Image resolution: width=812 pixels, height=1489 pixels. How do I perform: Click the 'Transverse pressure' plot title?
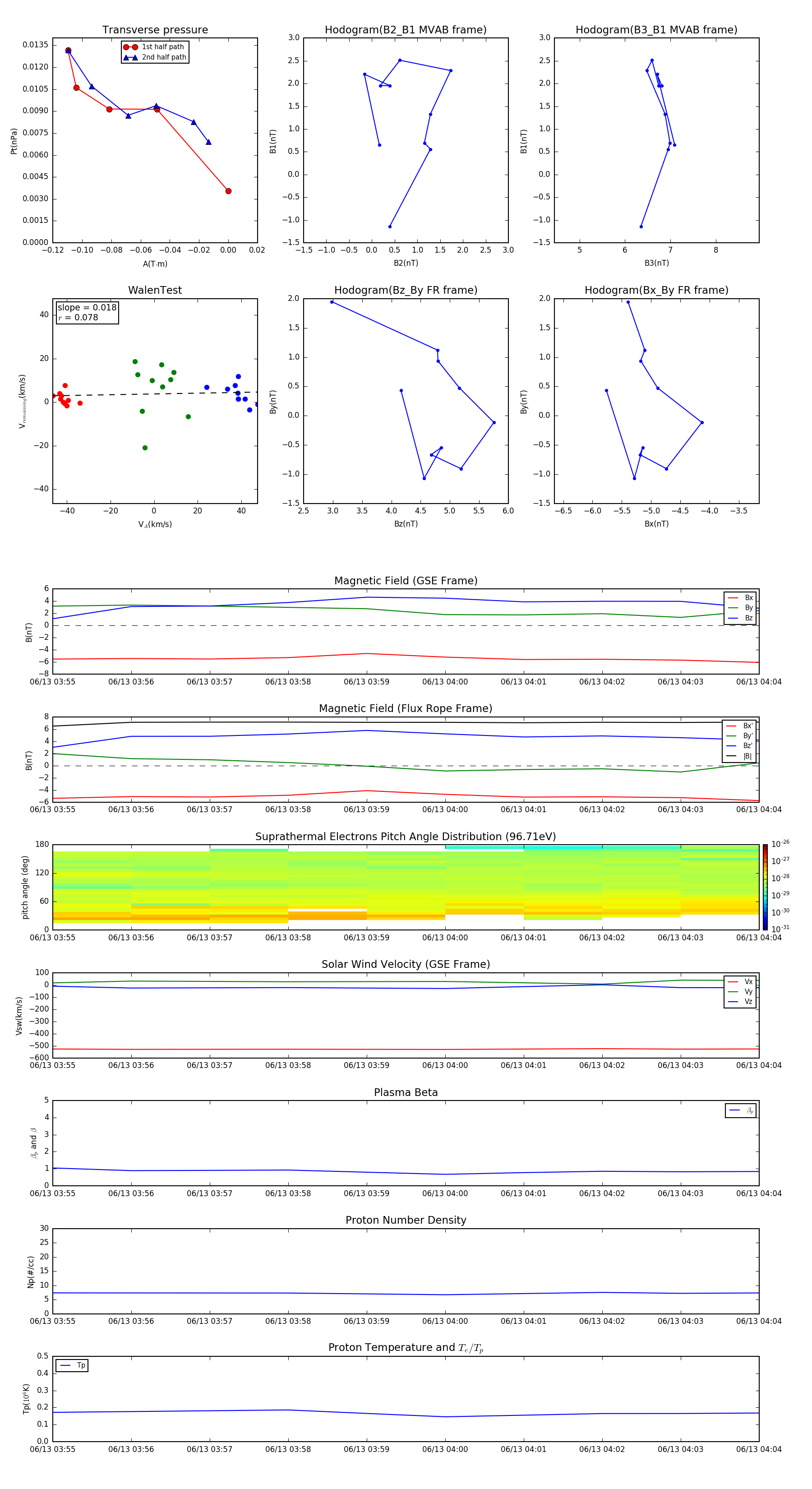pos(155,30)
